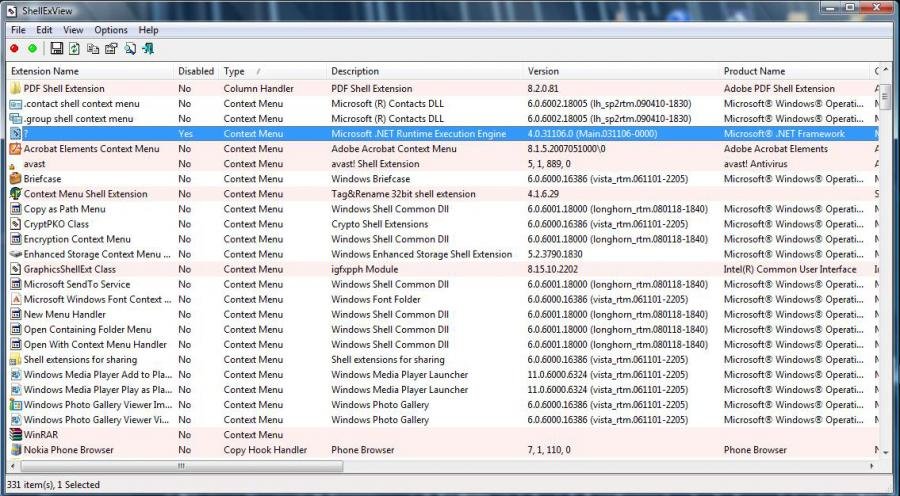Click the horizontal scrollbar thumb
The width and height of the screenshot is (900, 496).
tap(181, 466)
